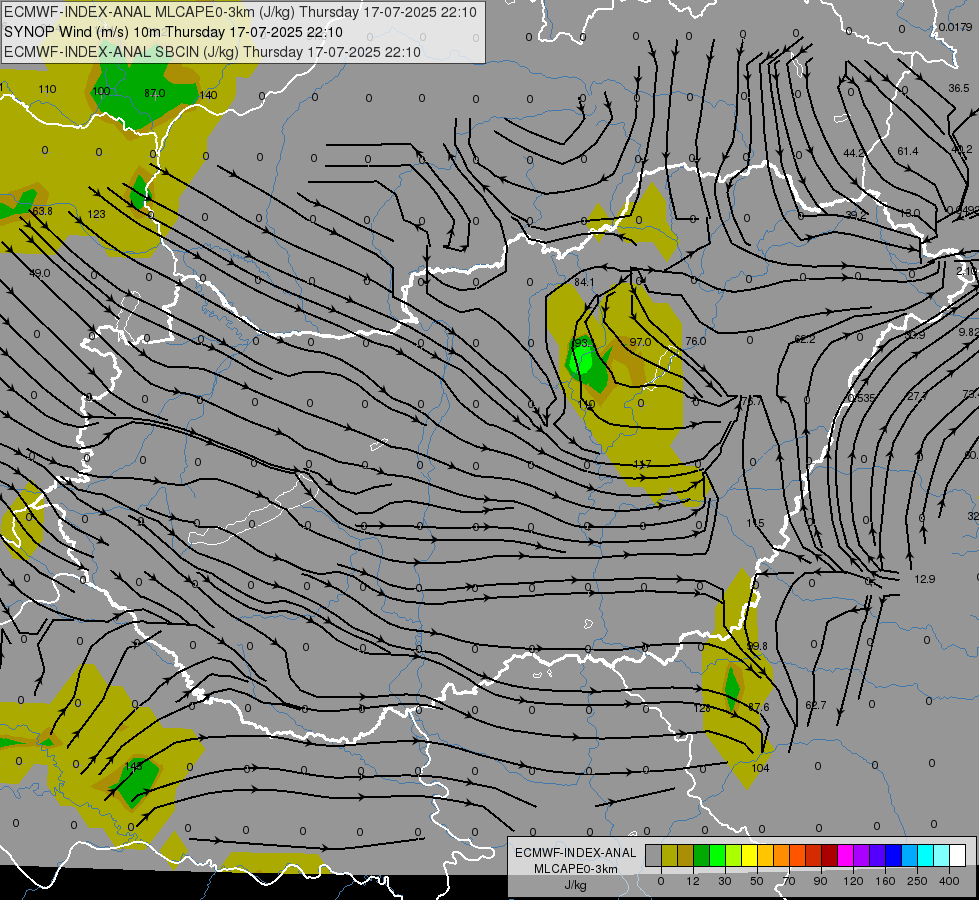
Task: Click the legend tick label 50
Action: point(756,881)
